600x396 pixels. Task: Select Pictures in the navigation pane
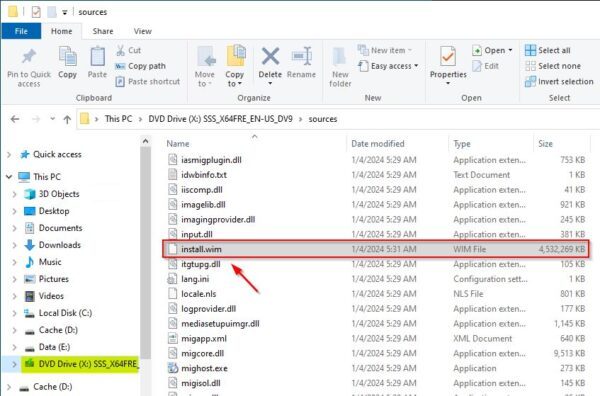54,279
